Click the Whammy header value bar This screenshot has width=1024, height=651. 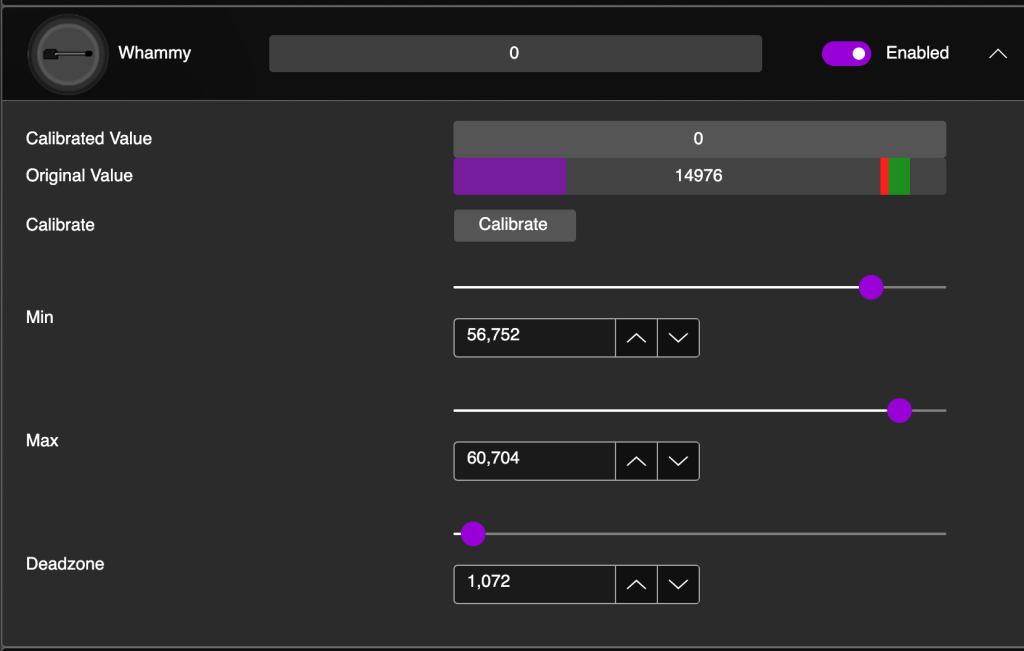tap(514, 54)
